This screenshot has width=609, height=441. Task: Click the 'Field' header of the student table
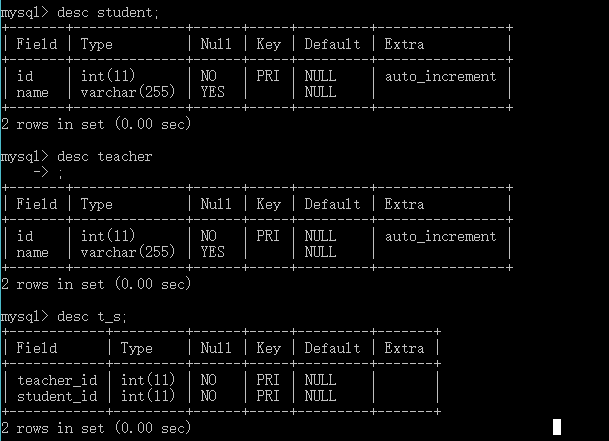tap(38, 44)
